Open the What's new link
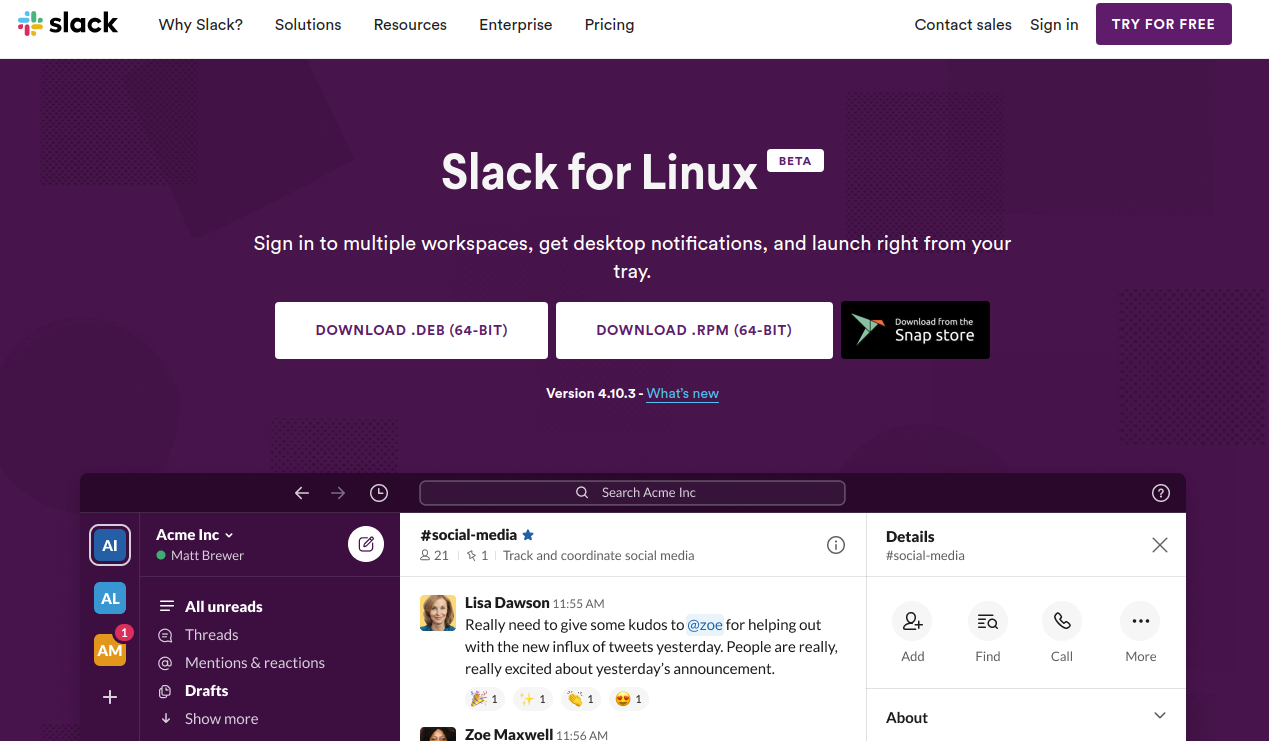The width and height of the screenshot is (1269, 741). [683, 393]
